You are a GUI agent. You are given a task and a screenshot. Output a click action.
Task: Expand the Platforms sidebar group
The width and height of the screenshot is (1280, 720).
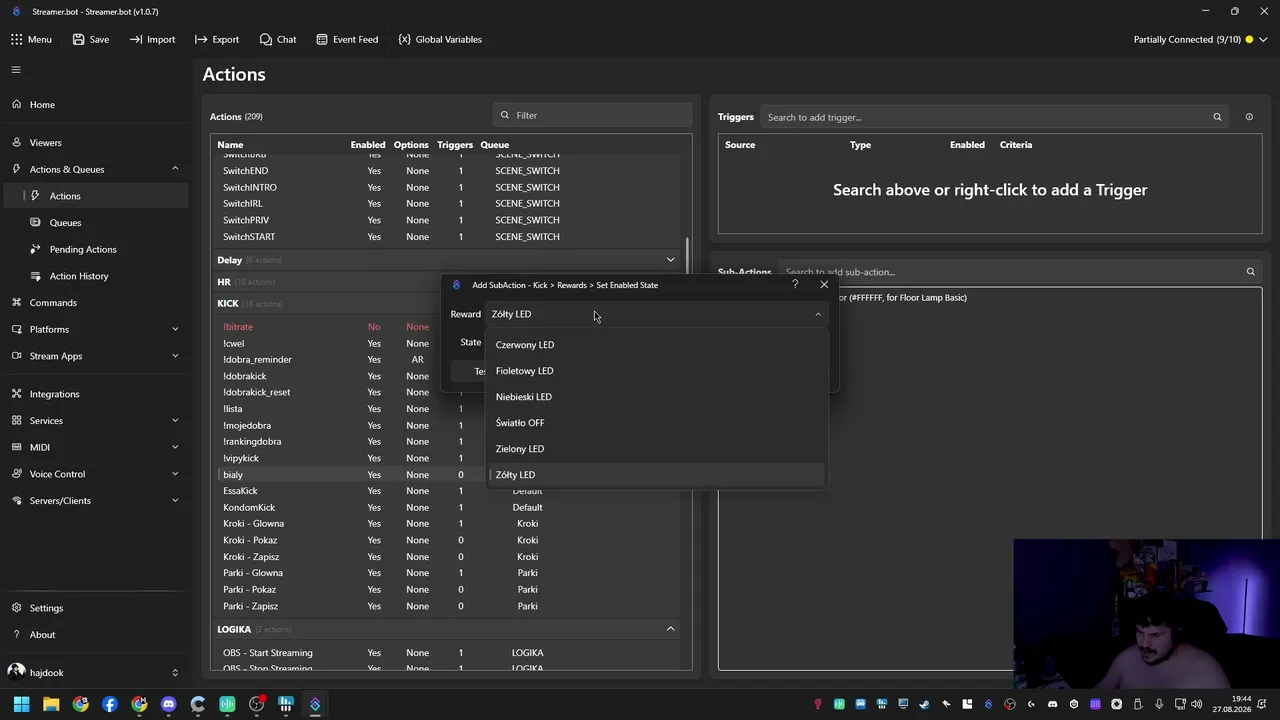[95, 329]
